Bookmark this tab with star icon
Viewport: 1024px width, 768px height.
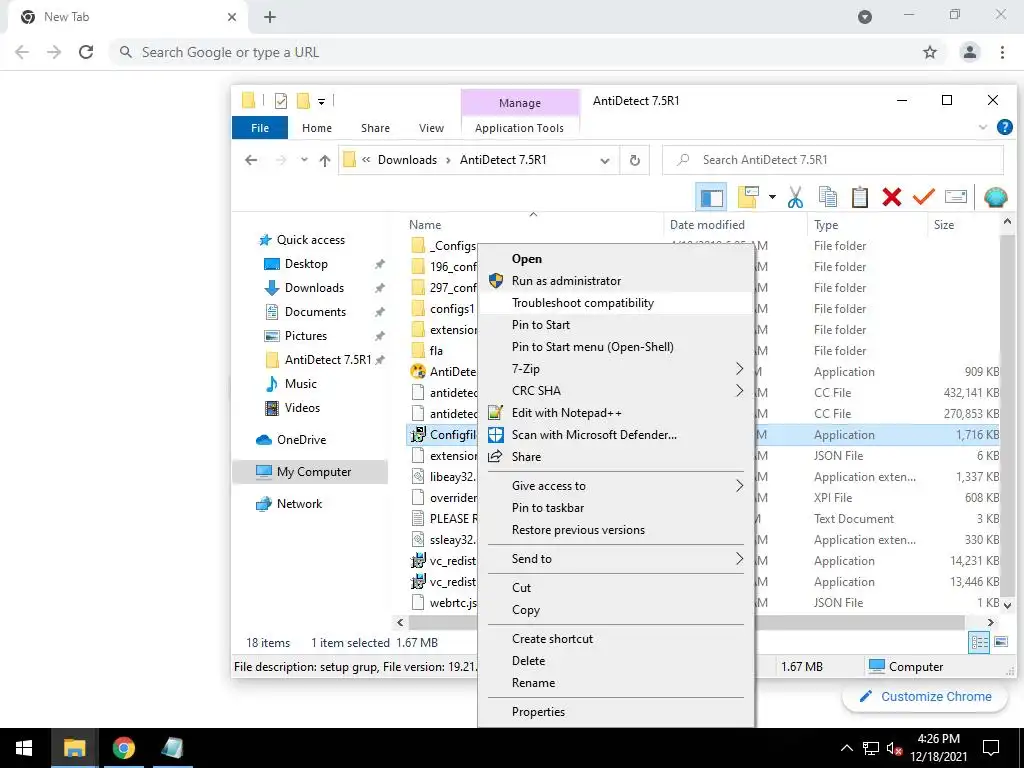point(930,52)
